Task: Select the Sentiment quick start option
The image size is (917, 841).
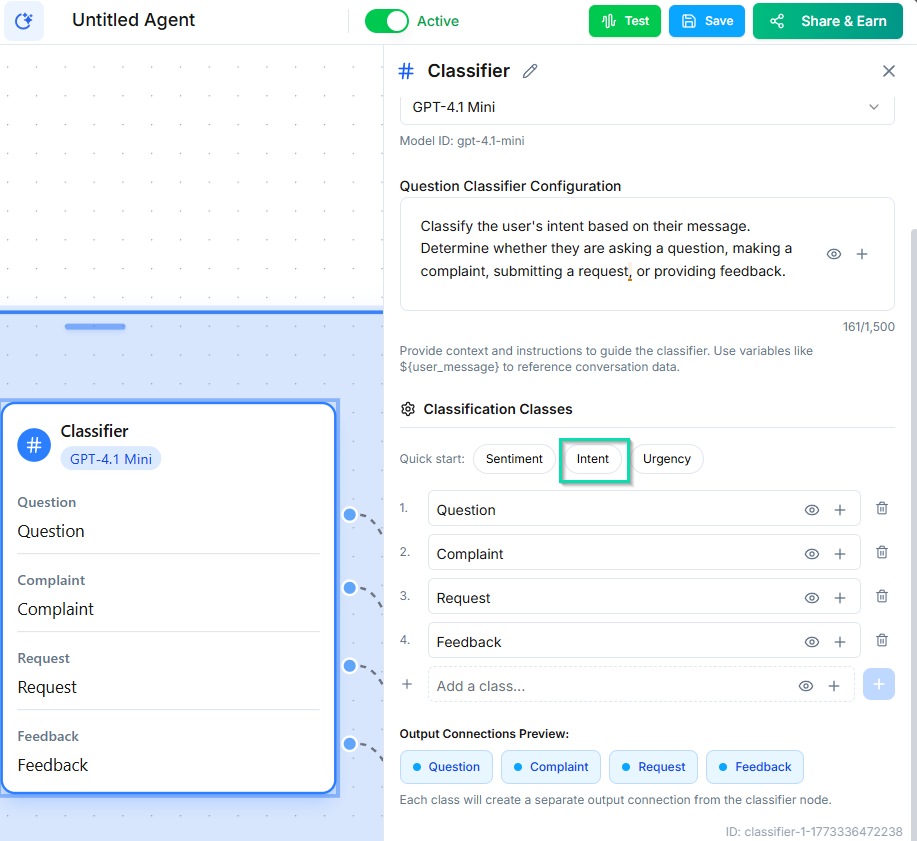Action: [x=514, y=459]
